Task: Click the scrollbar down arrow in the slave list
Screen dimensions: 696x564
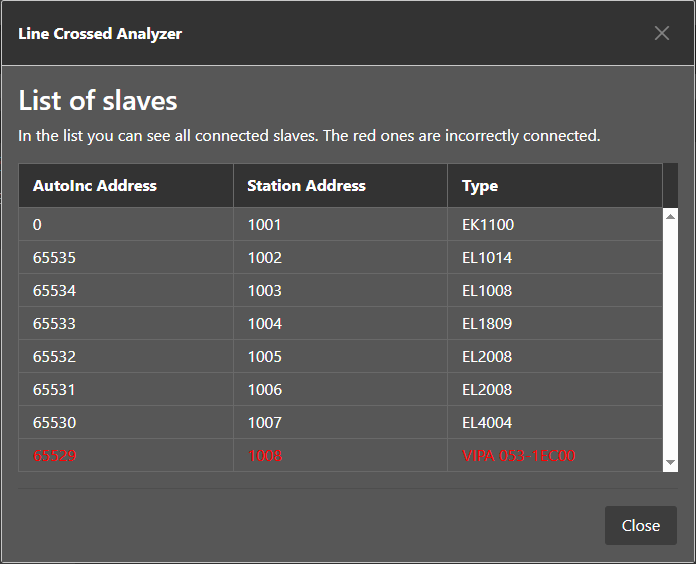Action: tap(670, 463)
